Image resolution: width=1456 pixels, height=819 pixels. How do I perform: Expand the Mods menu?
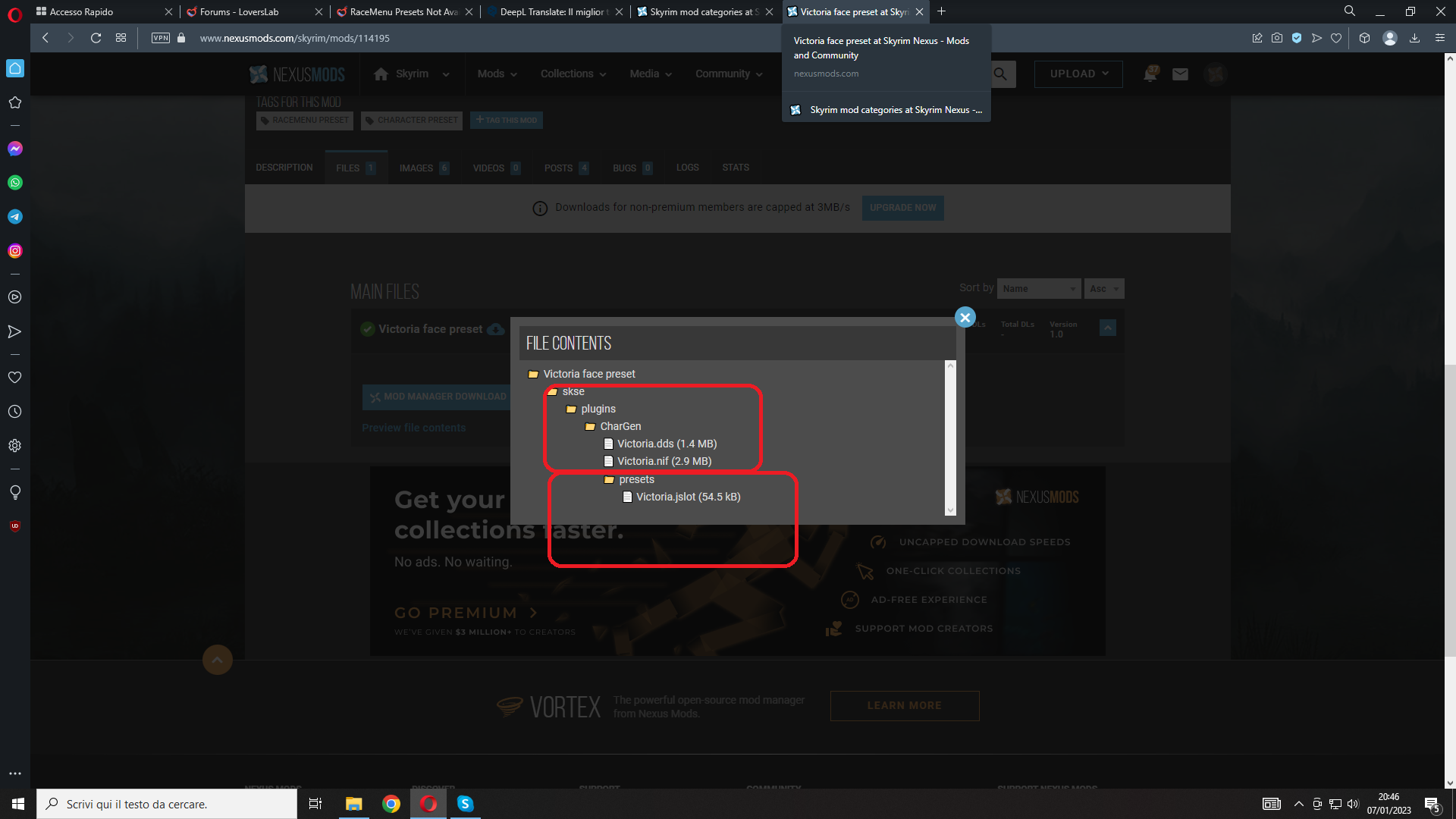pos(497,74)
